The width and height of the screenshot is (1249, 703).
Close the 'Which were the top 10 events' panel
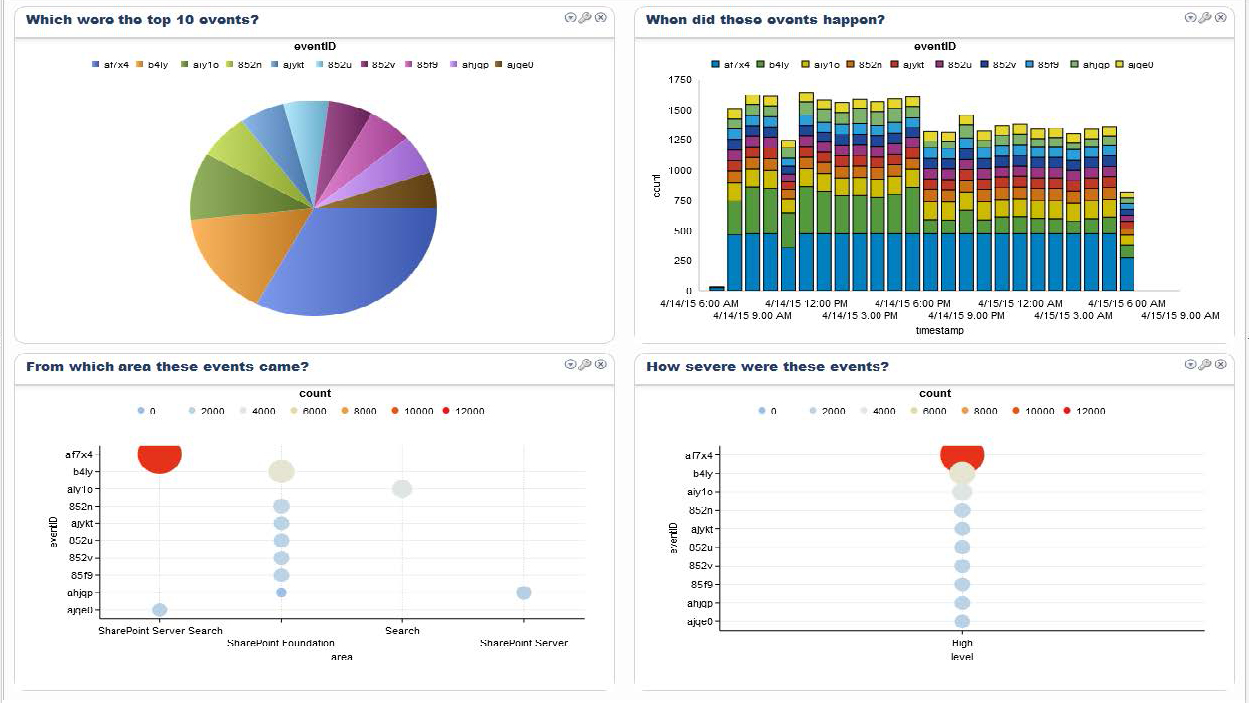(x=600, y=18)
